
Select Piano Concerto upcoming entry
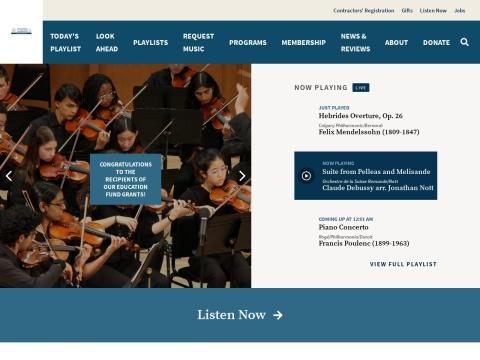coord(343,227)
